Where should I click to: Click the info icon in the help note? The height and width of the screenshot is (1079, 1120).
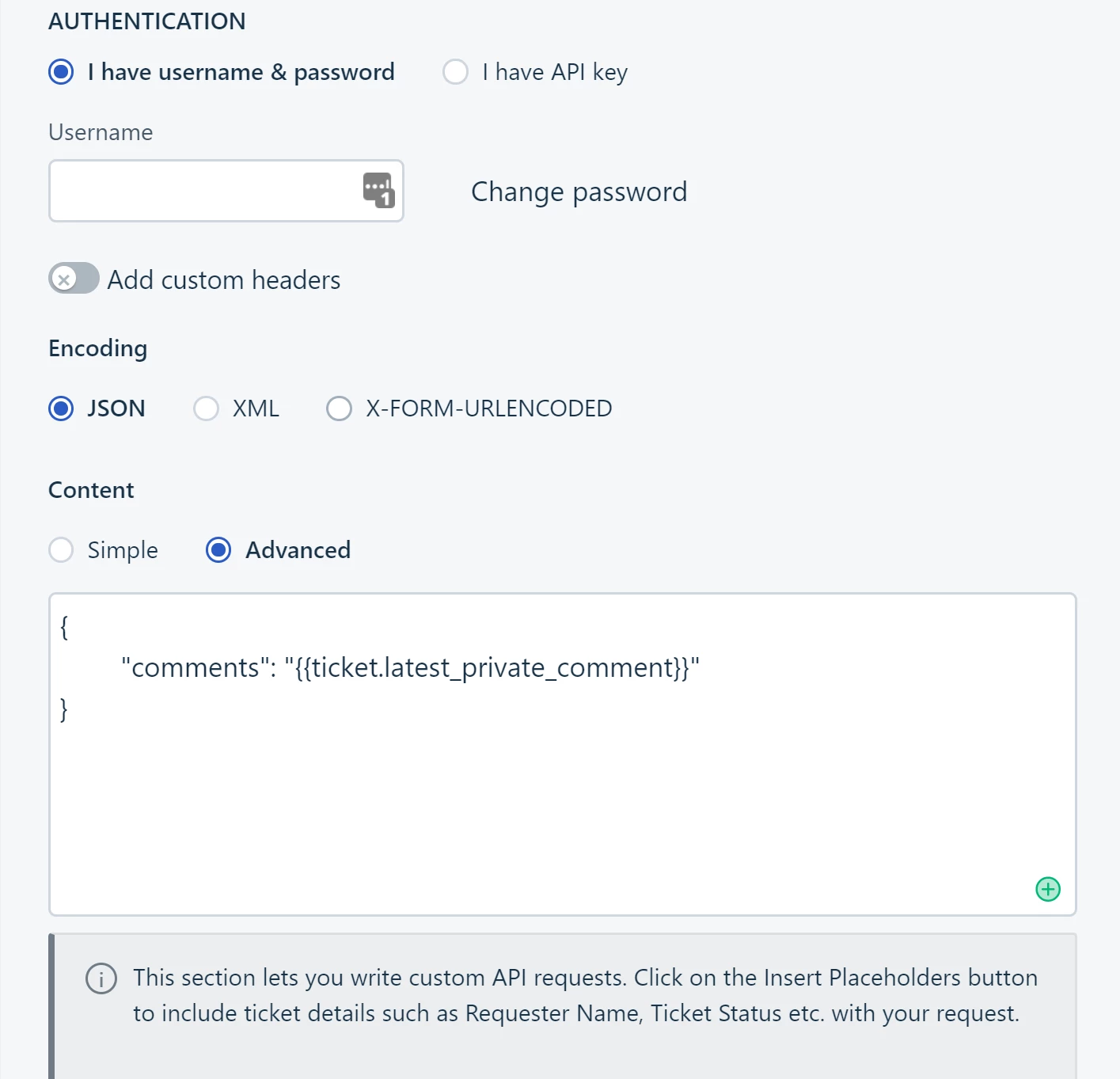[x=101, y=978]
